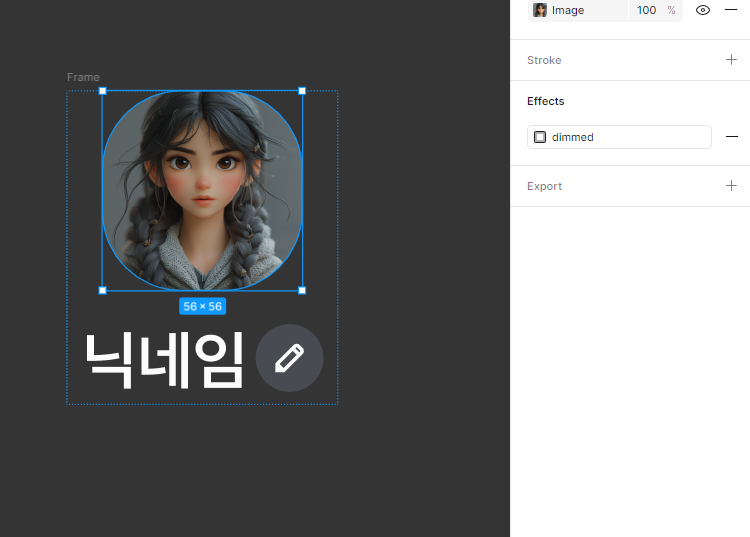Click the bottom-right selection resize handle
Screen dimensions: 750x537
[x=302, y=290]
